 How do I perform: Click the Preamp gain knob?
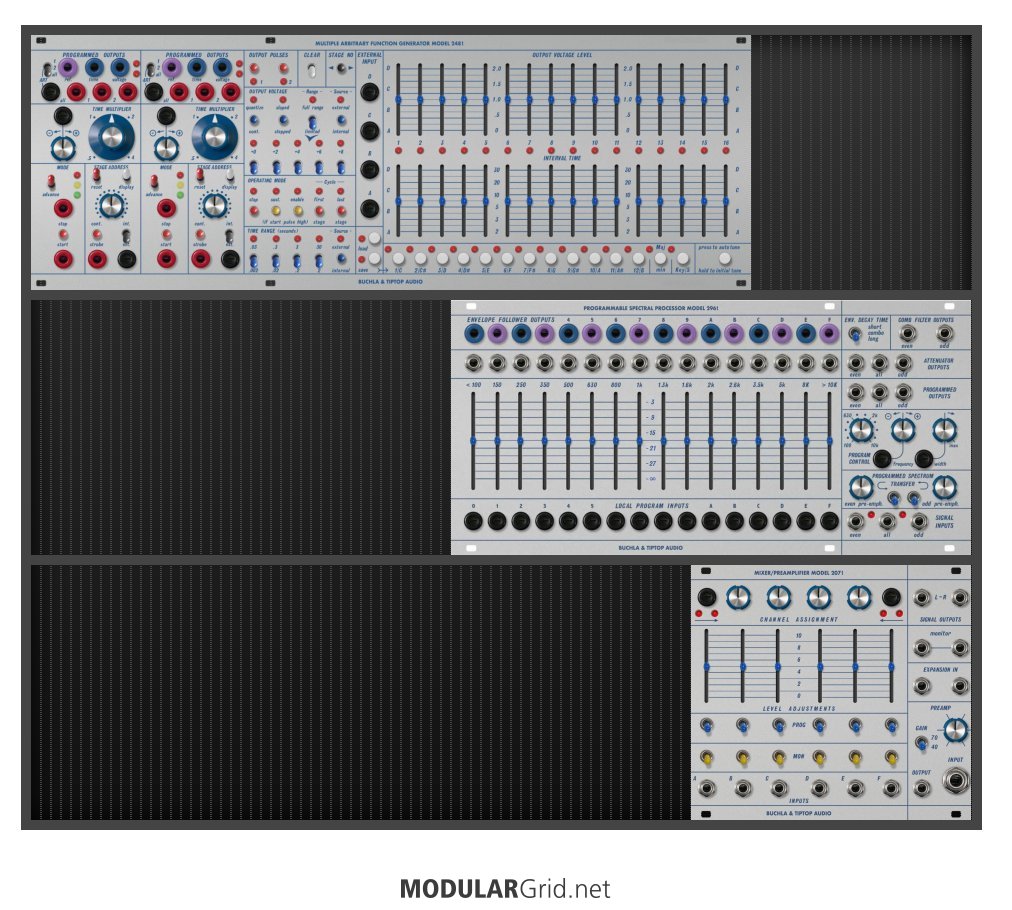pyautogui.click(x=955, y=730)
